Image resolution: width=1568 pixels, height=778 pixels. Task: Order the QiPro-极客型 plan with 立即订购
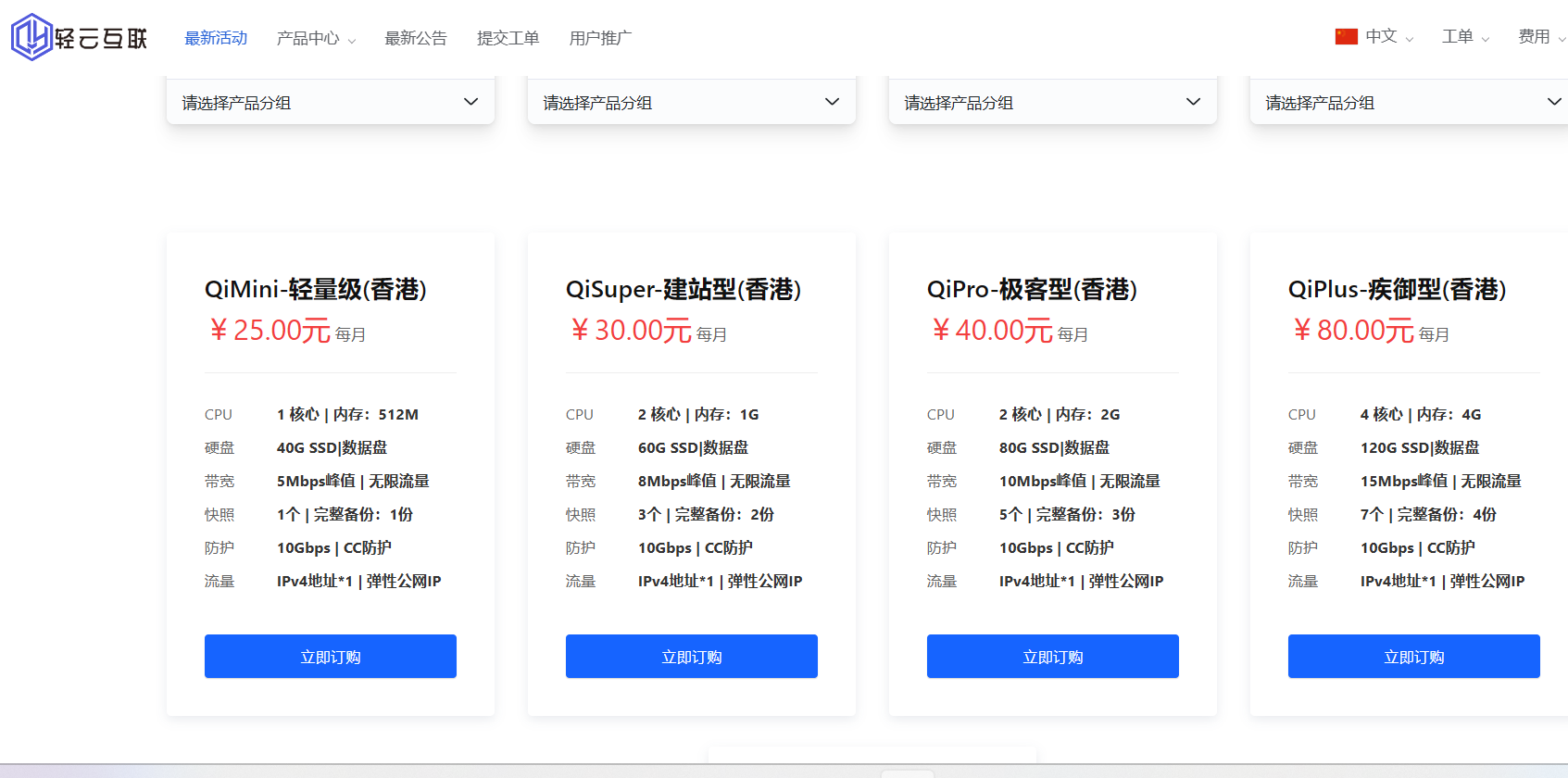tap(1053, 657)
